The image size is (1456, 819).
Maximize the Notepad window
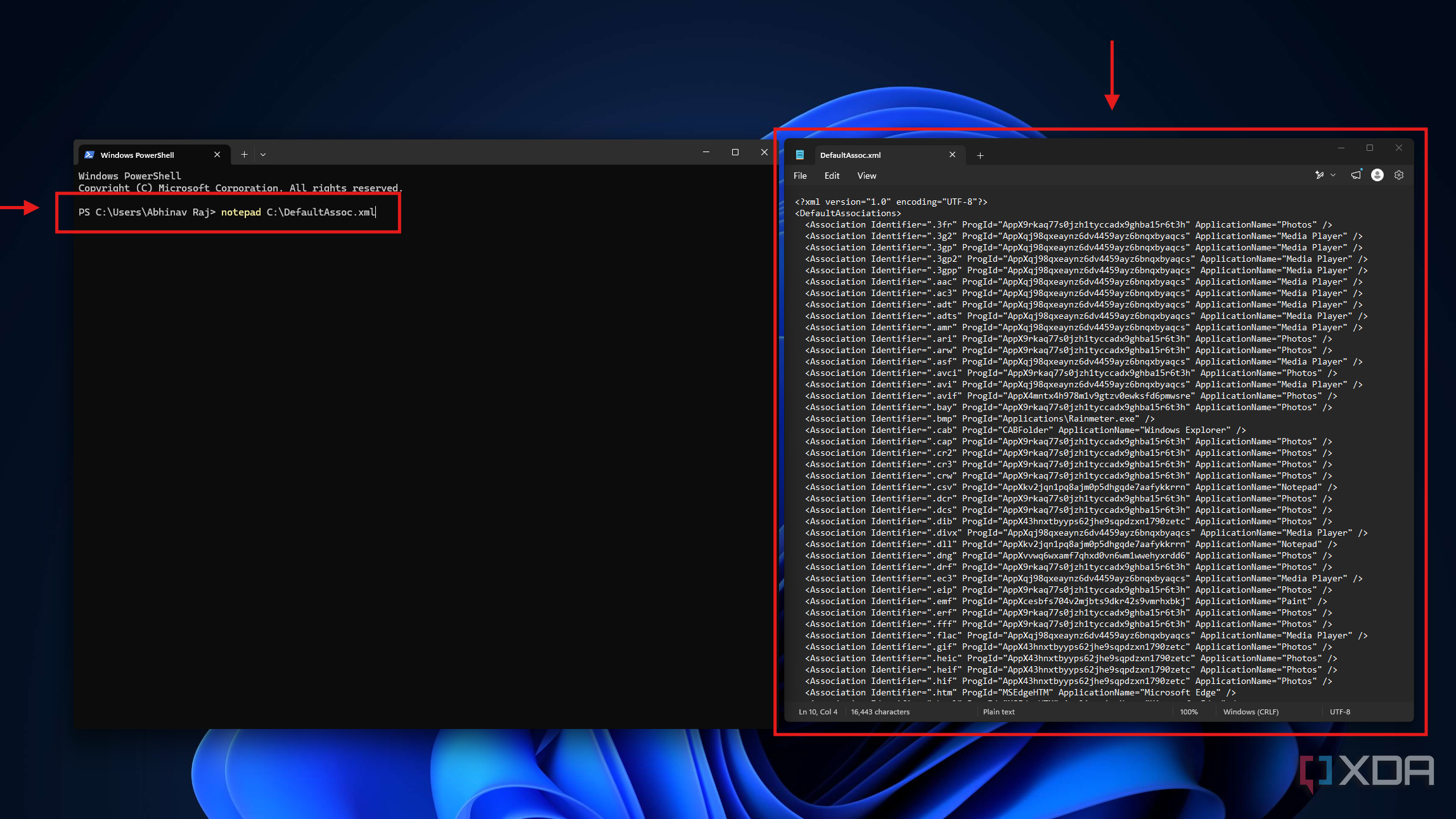click(x=1370, y=148)
